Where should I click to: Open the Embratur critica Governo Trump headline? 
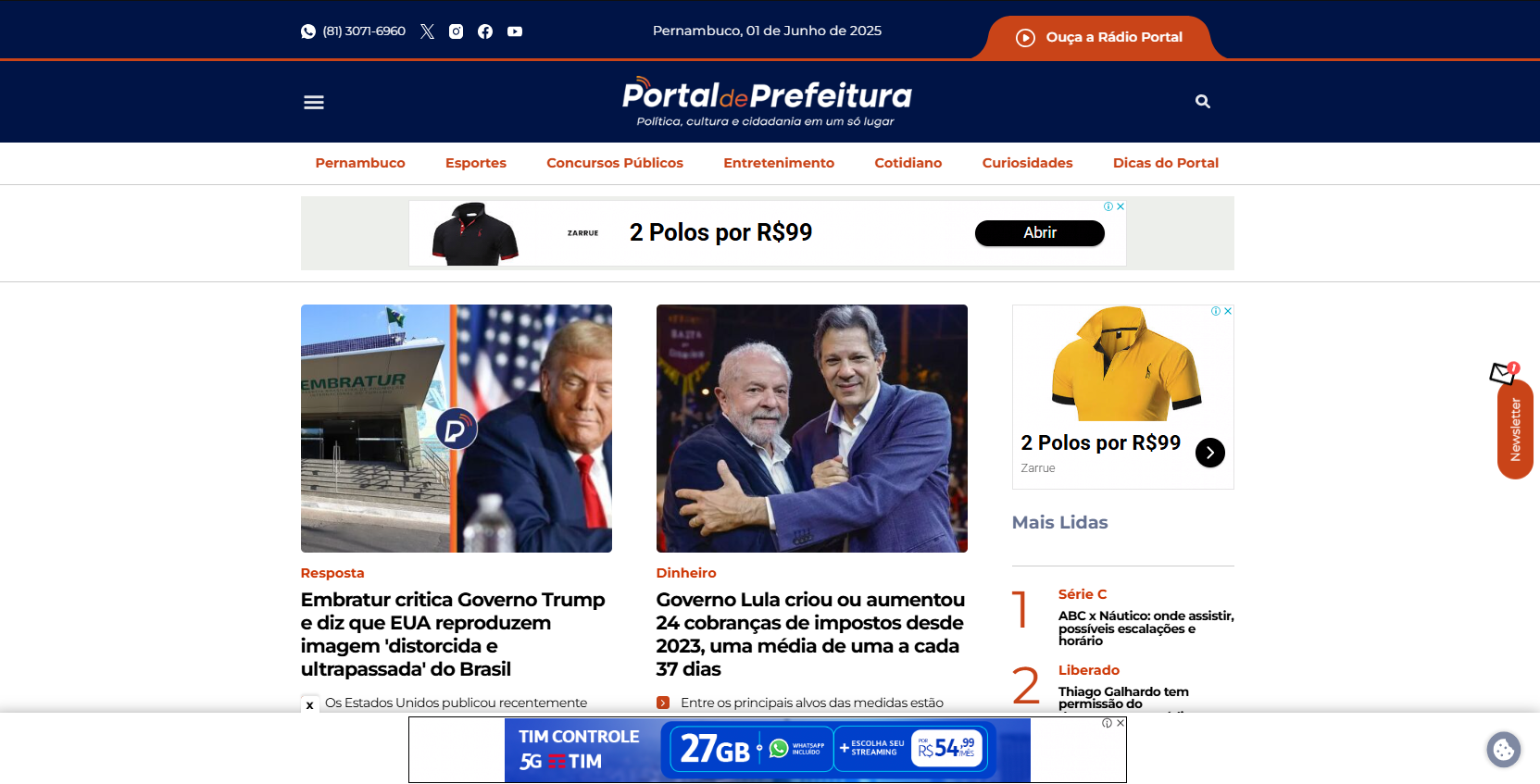point(453,634)
